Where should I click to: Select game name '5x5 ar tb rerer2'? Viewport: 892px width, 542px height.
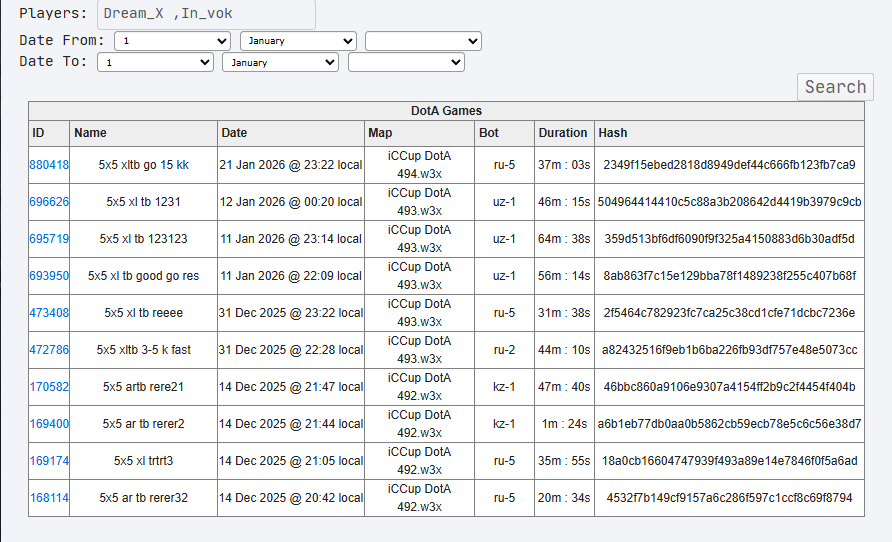tap(143, 424)
